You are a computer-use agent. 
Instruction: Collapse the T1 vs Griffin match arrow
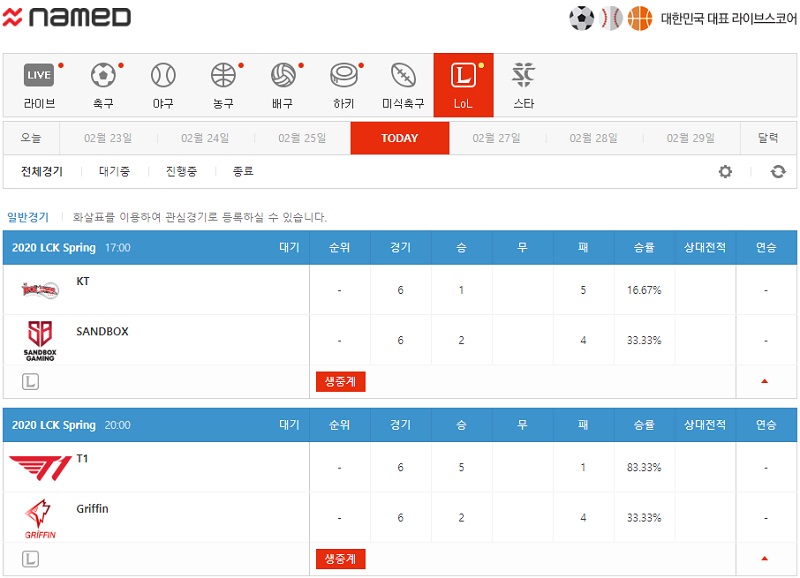764,559
